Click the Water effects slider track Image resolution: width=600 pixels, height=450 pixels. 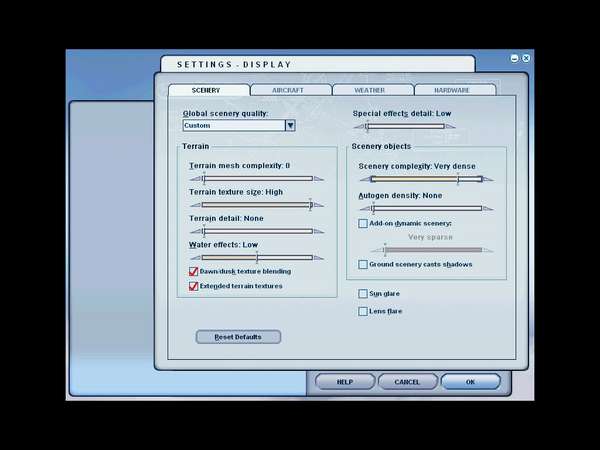coord(257,258)
